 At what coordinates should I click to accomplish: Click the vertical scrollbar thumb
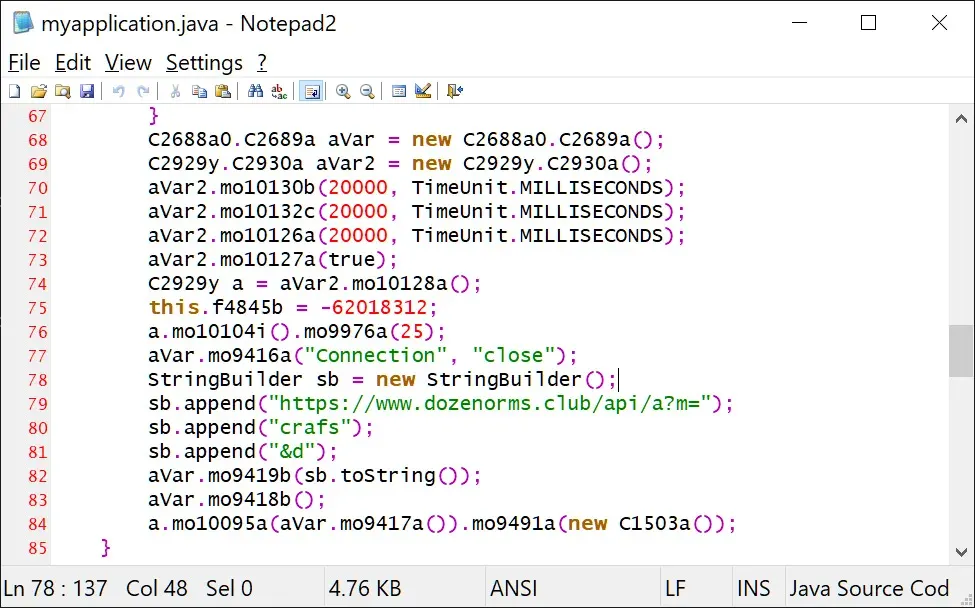(x=961, y=350)
